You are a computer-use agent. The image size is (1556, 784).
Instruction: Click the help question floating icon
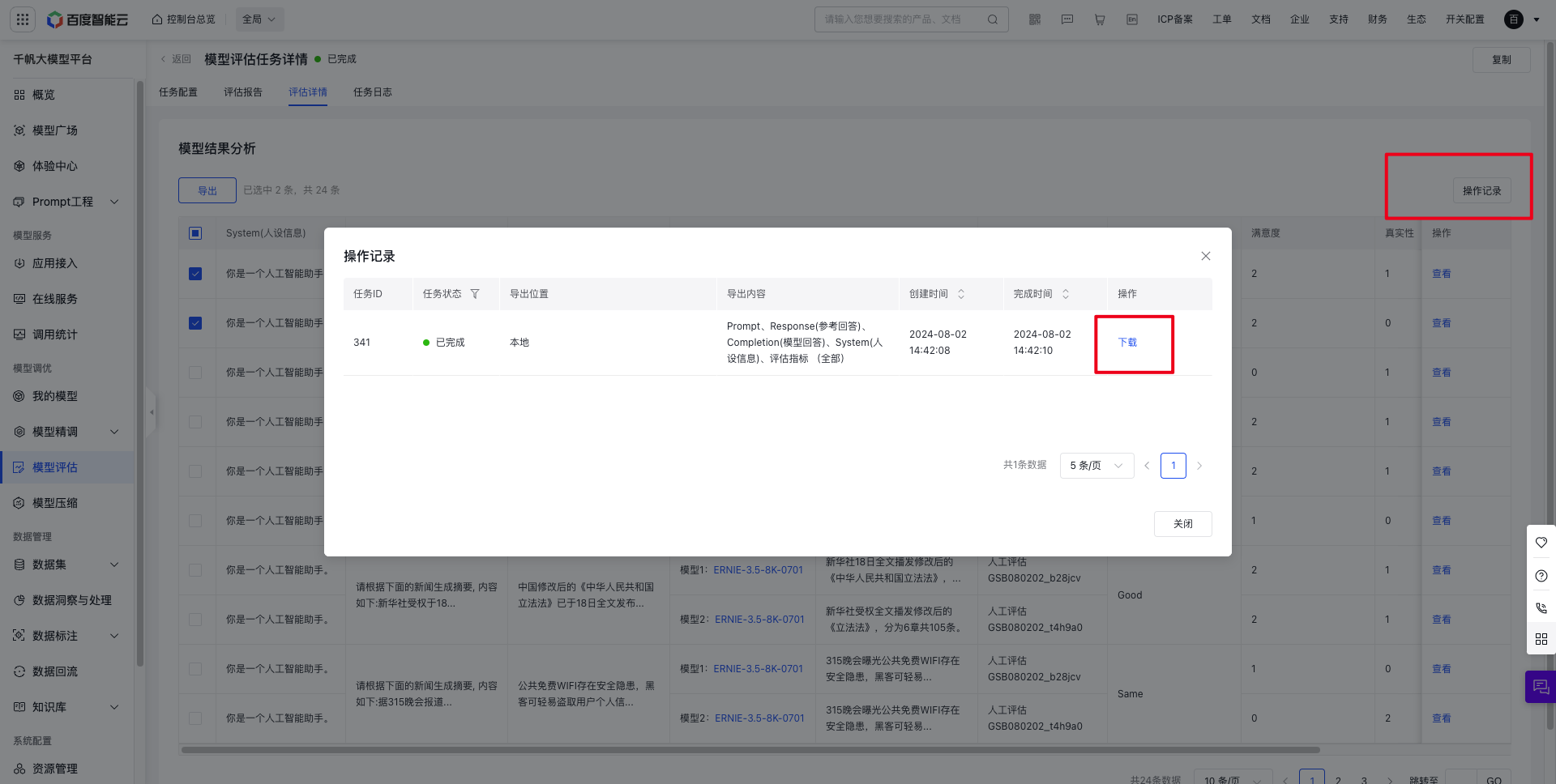[x=1541, y=576]
